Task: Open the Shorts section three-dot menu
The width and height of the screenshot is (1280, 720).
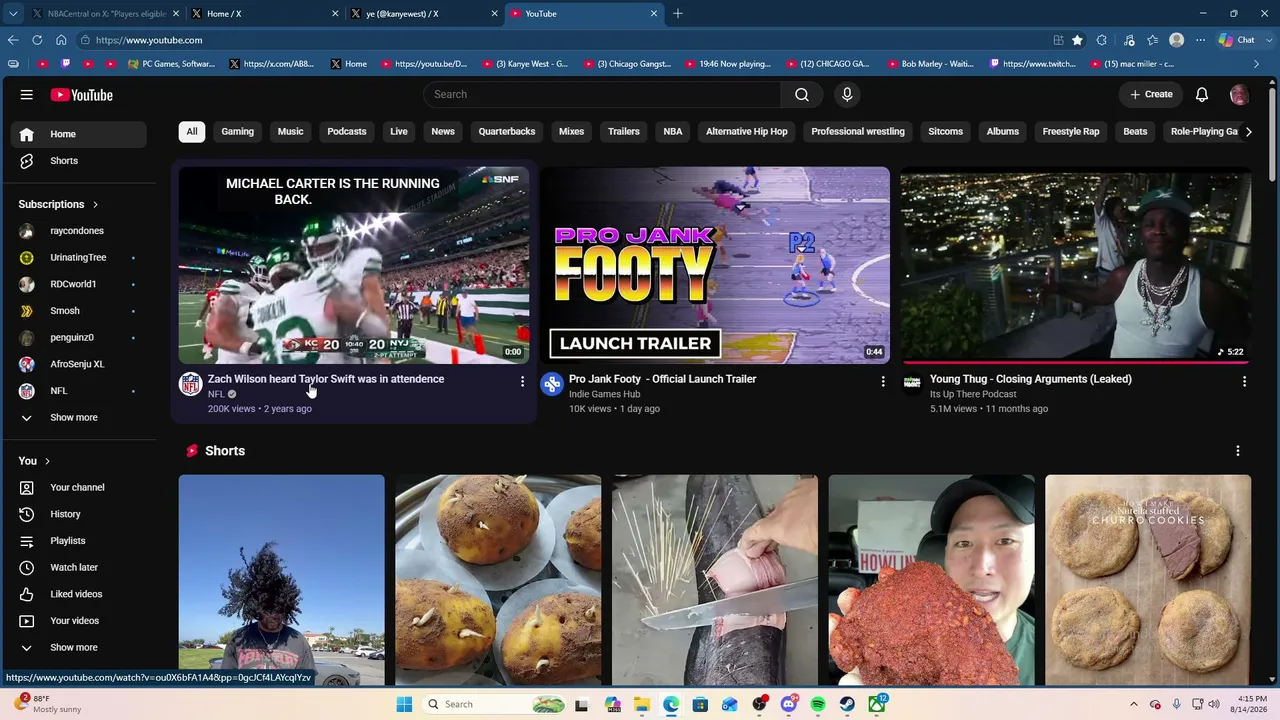Action: click(x=1238, y=451)
